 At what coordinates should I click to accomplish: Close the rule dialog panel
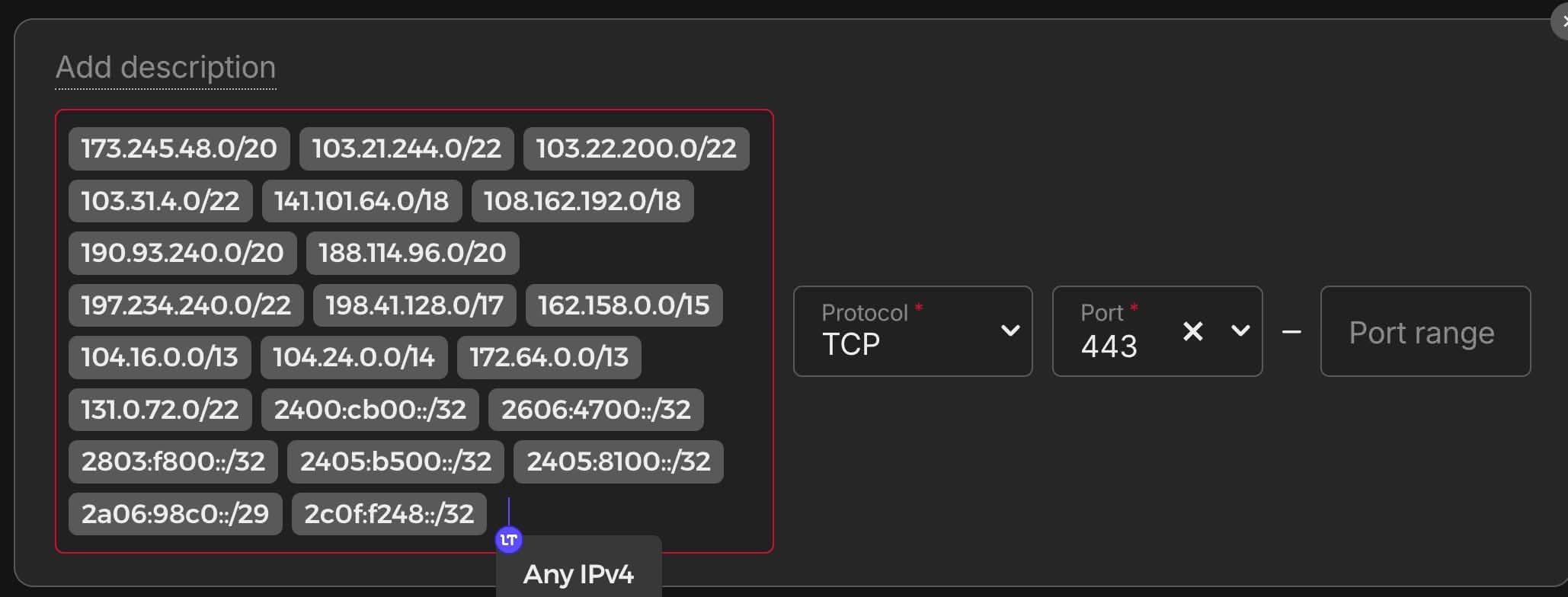coord(1560,21)
